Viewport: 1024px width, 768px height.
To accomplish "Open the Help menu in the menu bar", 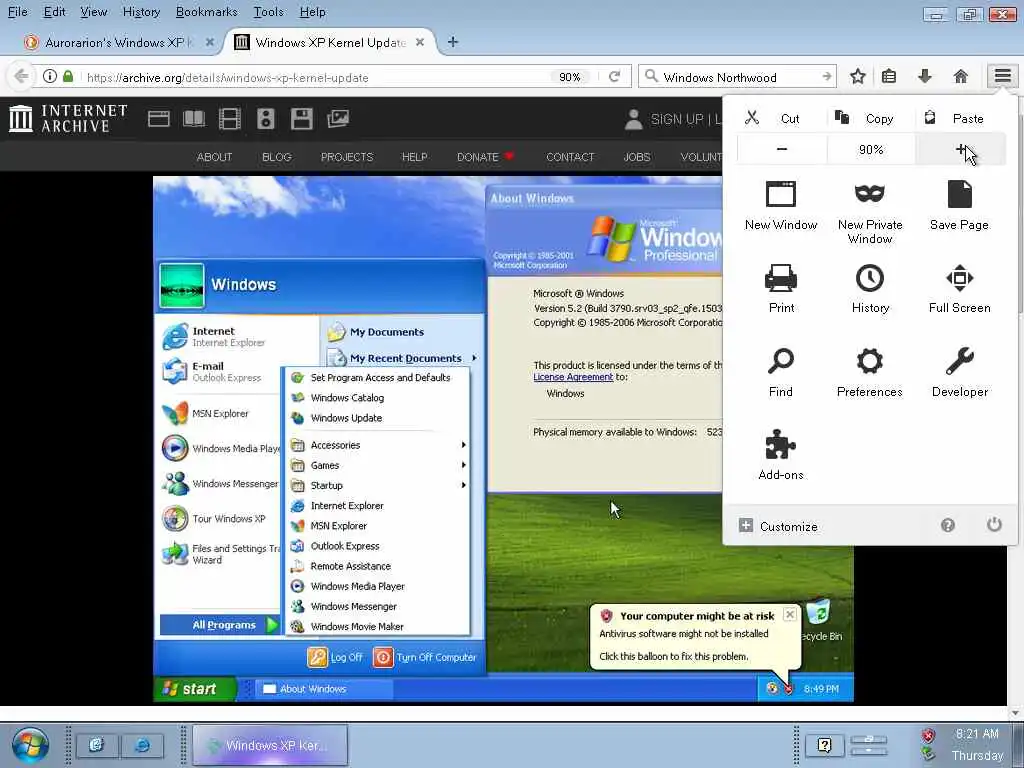I will (x=312, y=12).
